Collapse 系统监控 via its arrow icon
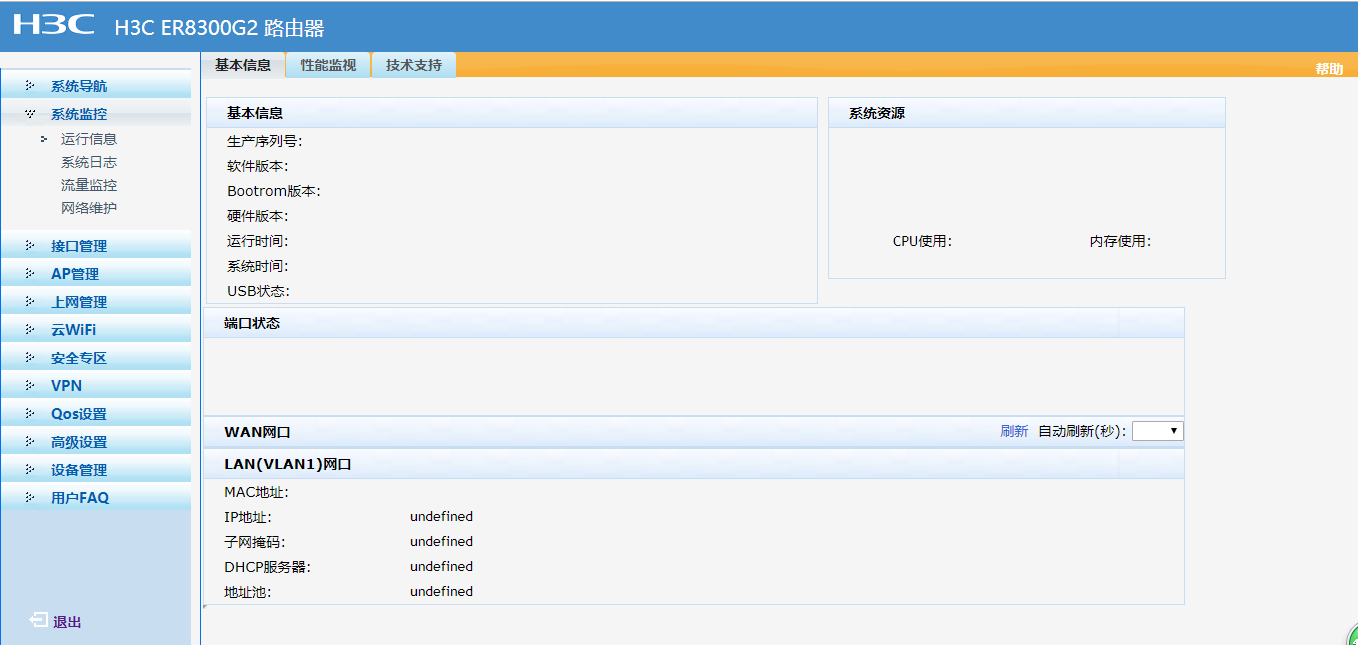This screenshot has height=645, width=1358. click(30, 114)
